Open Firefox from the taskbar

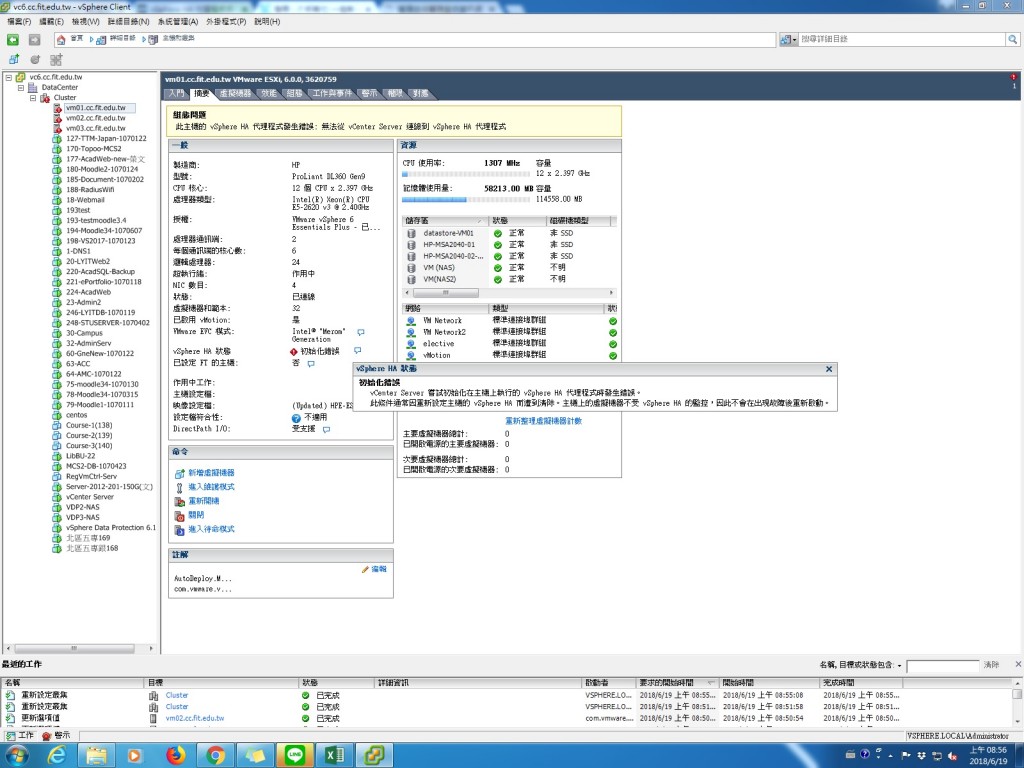175,756
